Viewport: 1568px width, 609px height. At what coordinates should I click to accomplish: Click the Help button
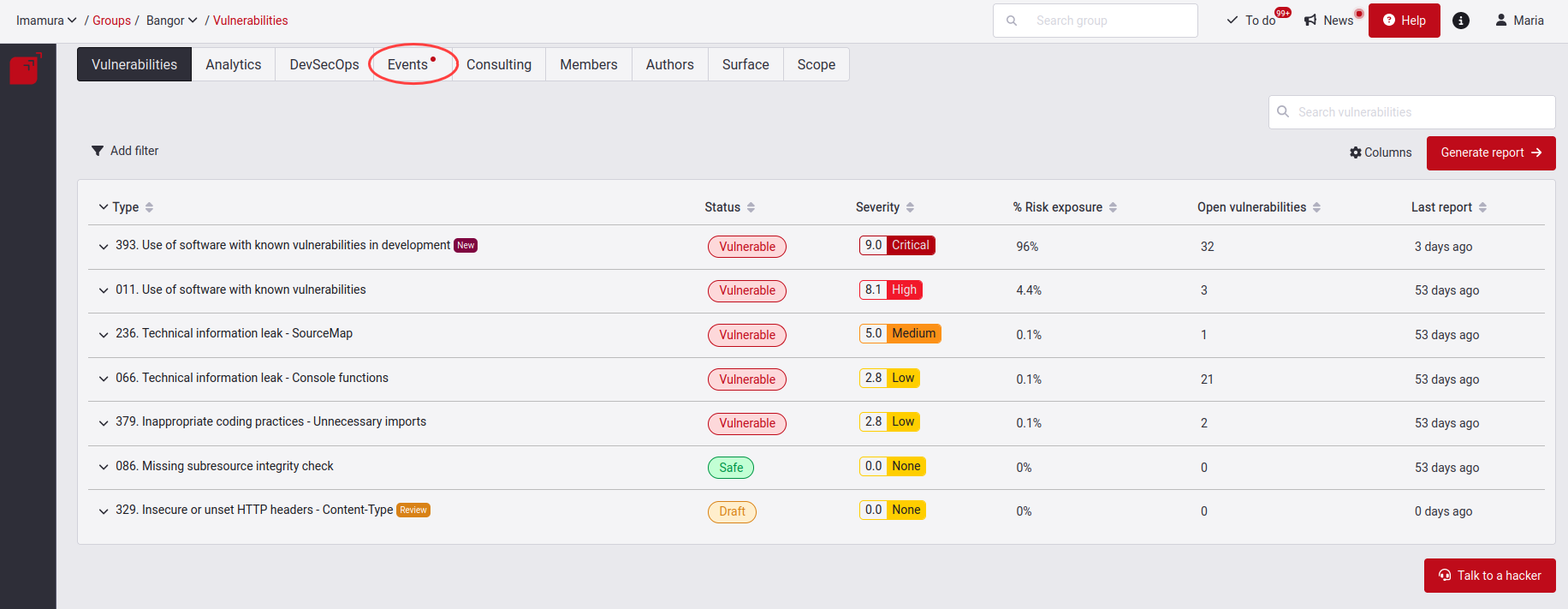1405,21
